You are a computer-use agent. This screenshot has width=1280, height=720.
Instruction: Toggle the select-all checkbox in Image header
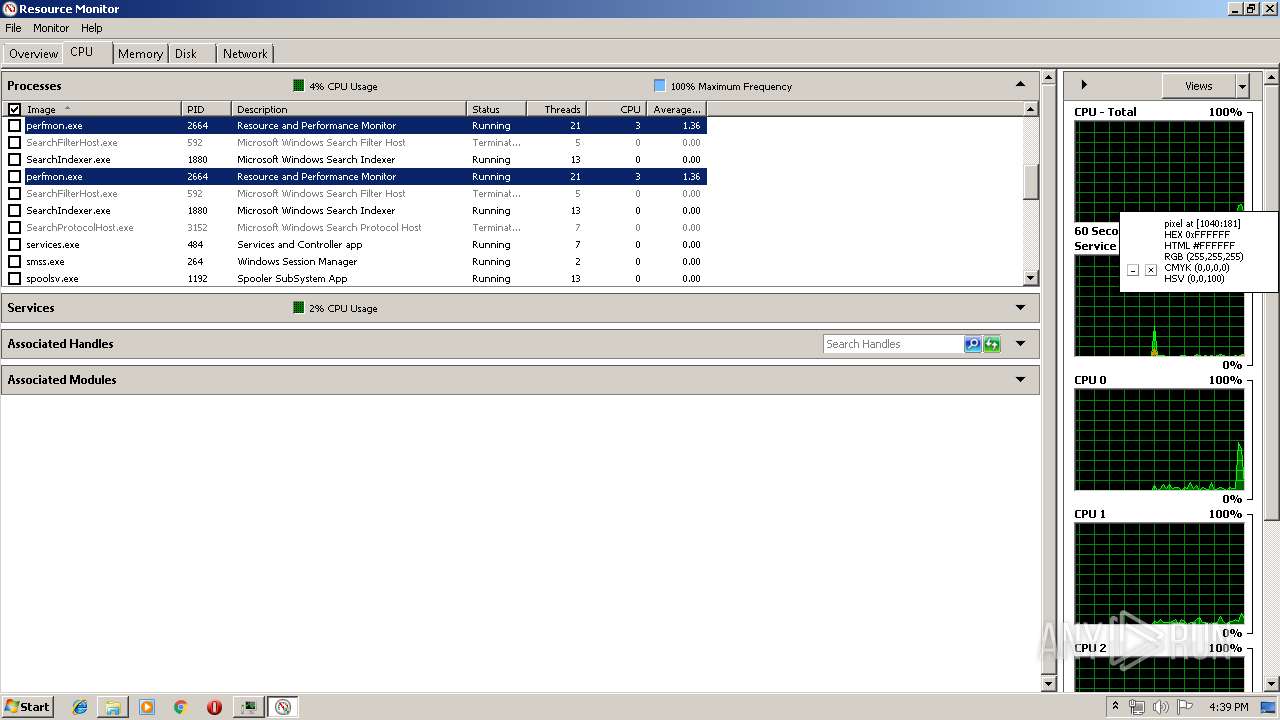tap(14, 109)
